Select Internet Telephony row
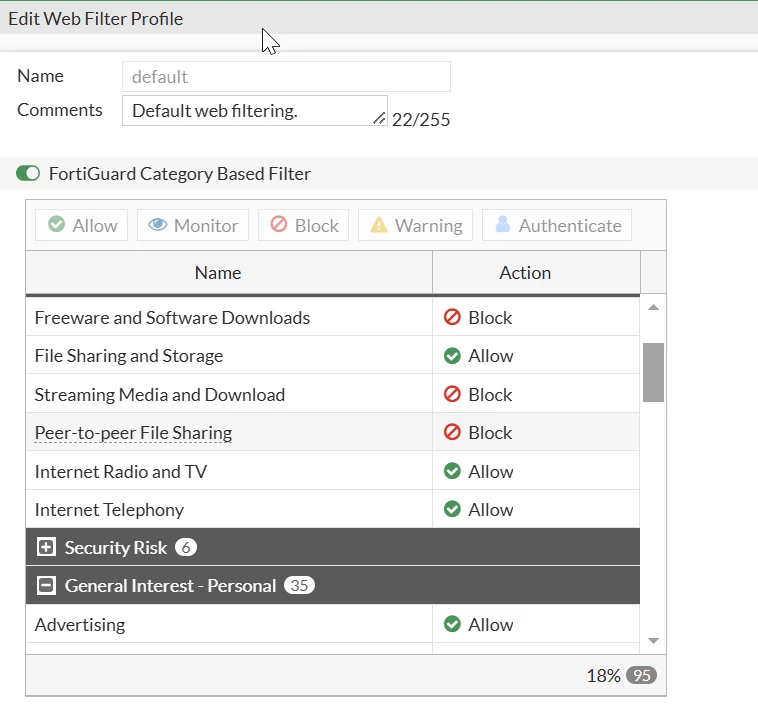 333,509
